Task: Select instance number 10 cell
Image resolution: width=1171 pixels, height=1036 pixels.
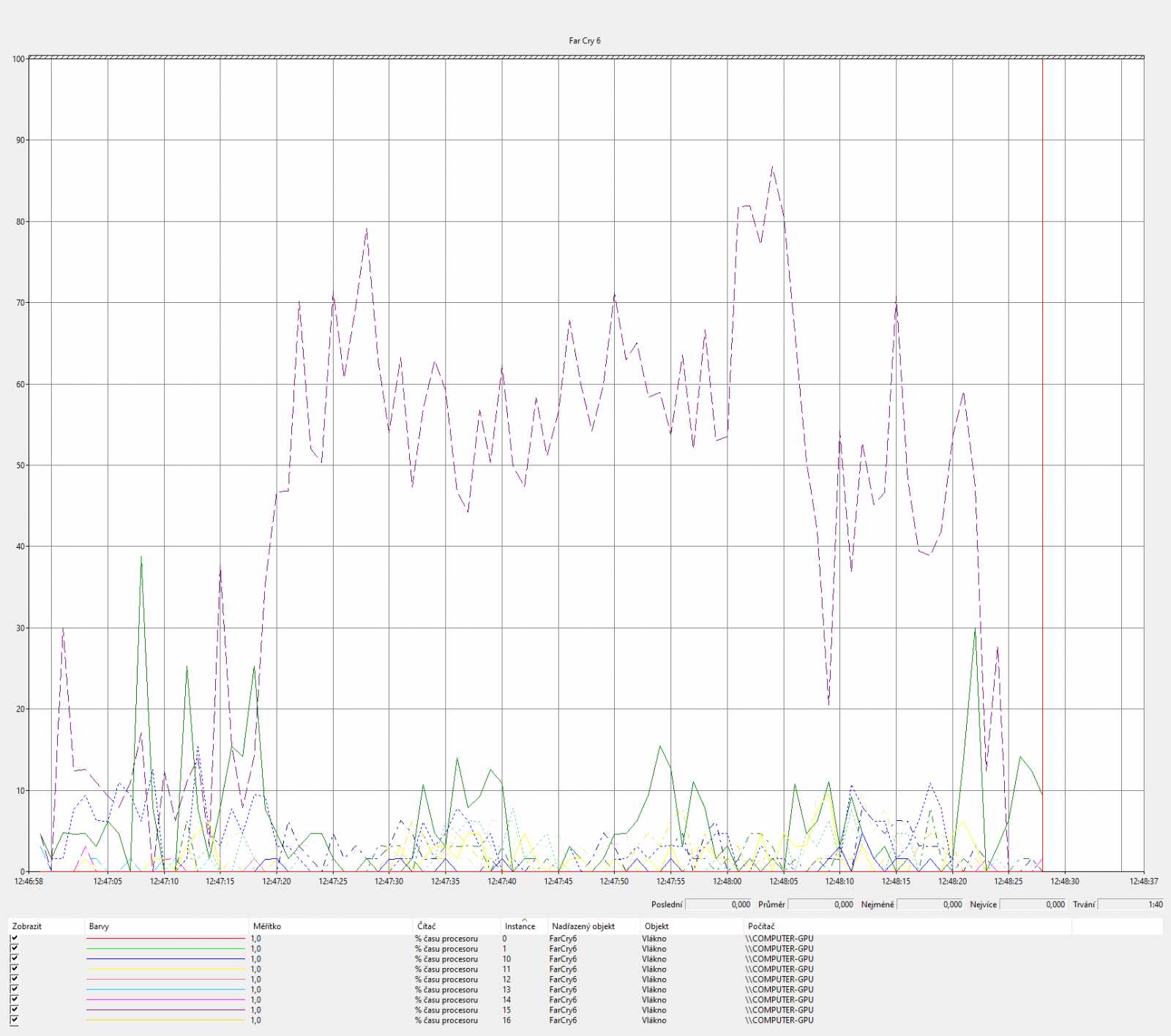Action: pyautogui.click(x=506, y=958)
